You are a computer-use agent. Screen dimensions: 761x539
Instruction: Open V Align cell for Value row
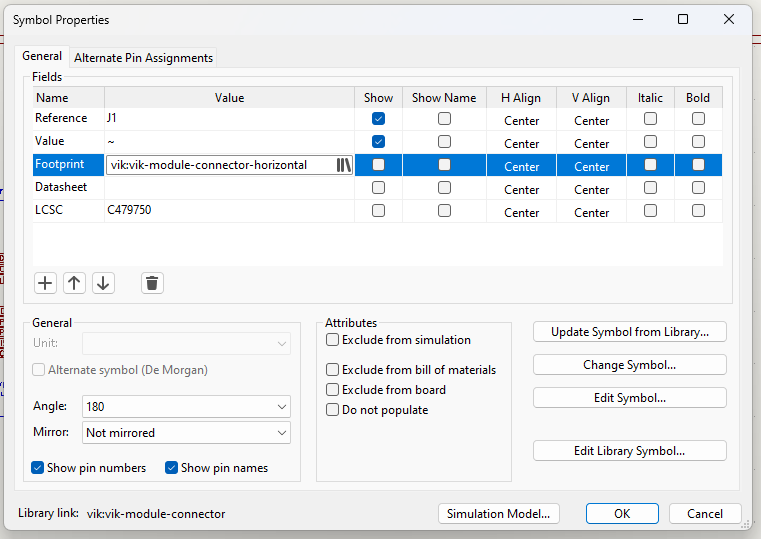[x=591, y=143]
